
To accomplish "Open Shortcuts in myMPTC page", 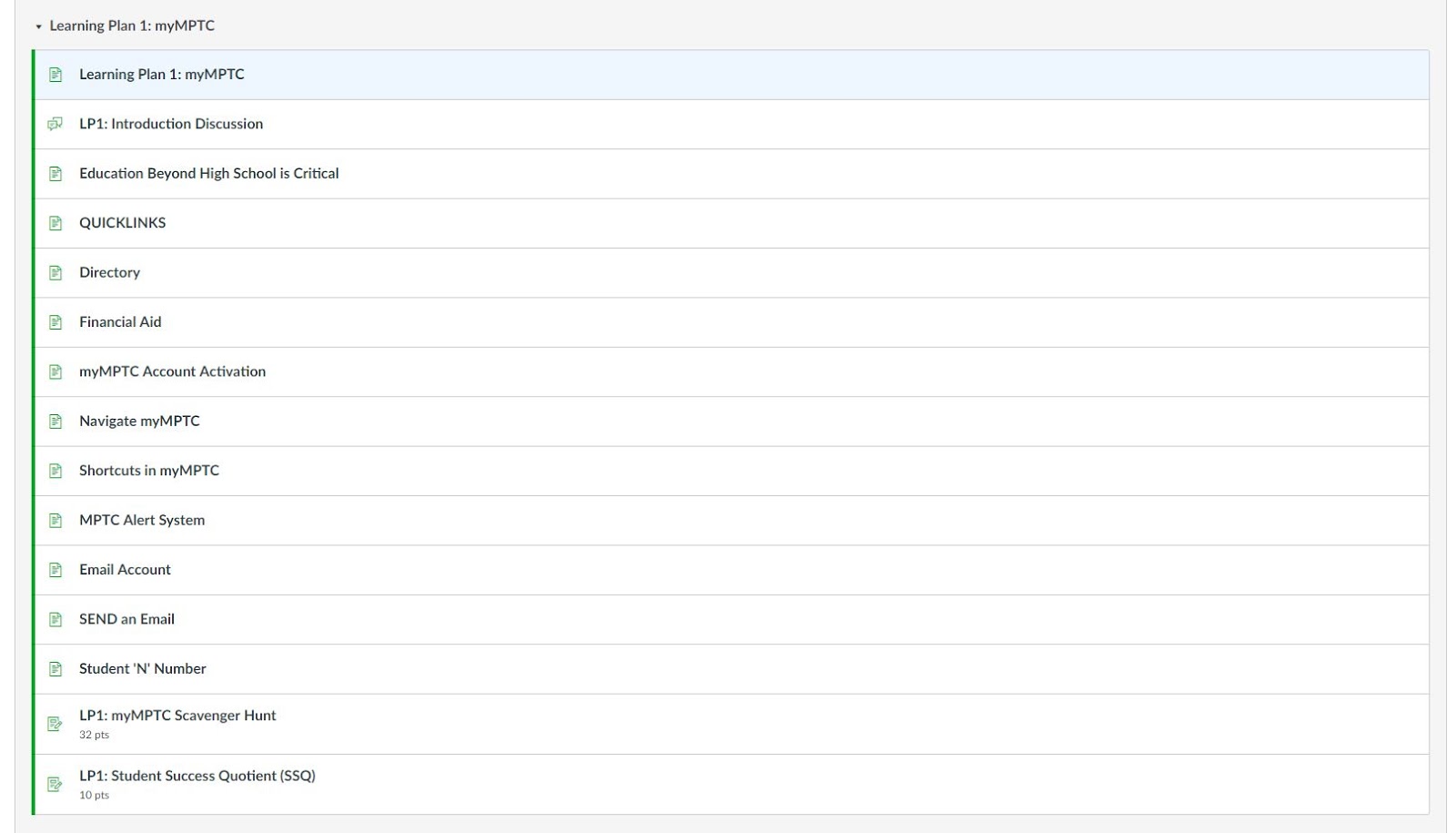I will click(x=149, y=471).
